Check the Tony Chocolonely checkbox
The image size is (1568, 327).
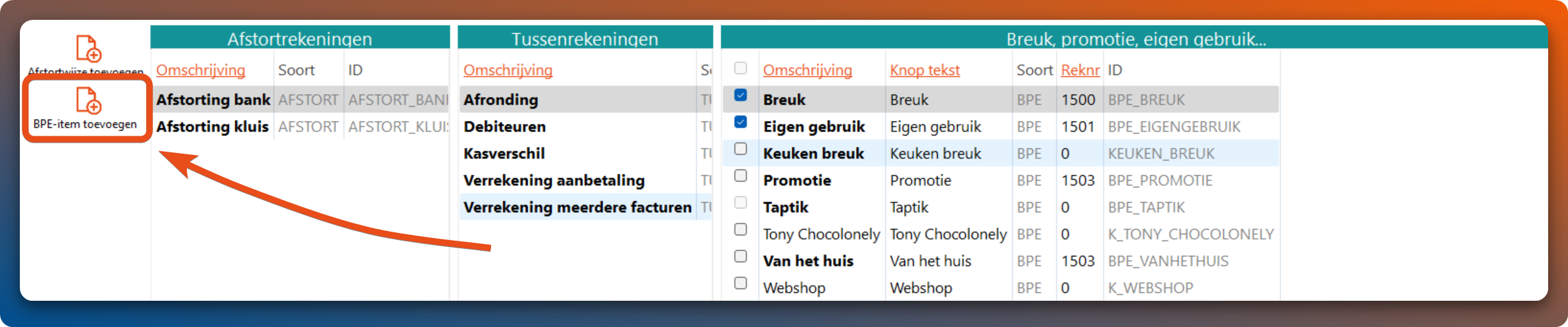pos(741,230)
